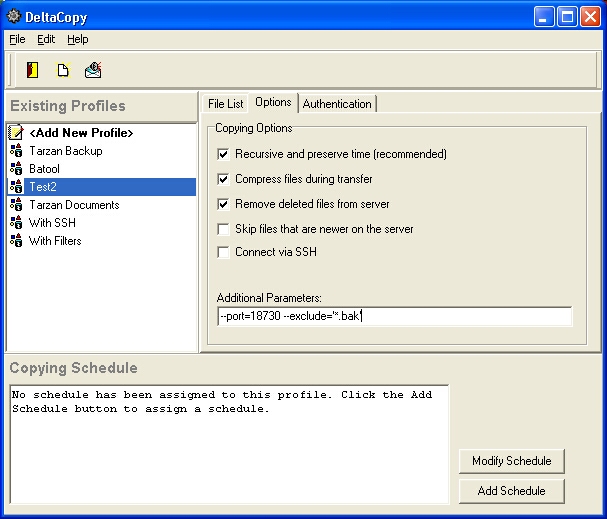Maximize the DeltaCopy window
Screen dimensions: 607x519
(x=567, y=17)
